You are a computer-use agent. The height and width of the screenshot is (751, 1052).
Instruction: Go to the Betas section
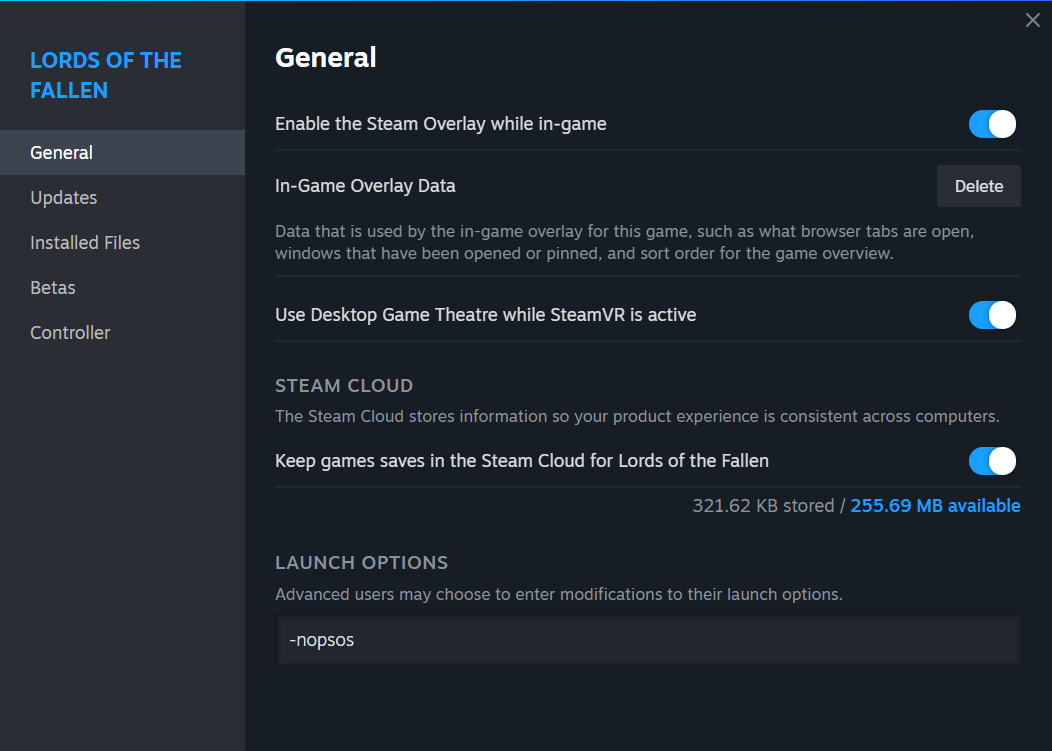[x=122, y=287]
